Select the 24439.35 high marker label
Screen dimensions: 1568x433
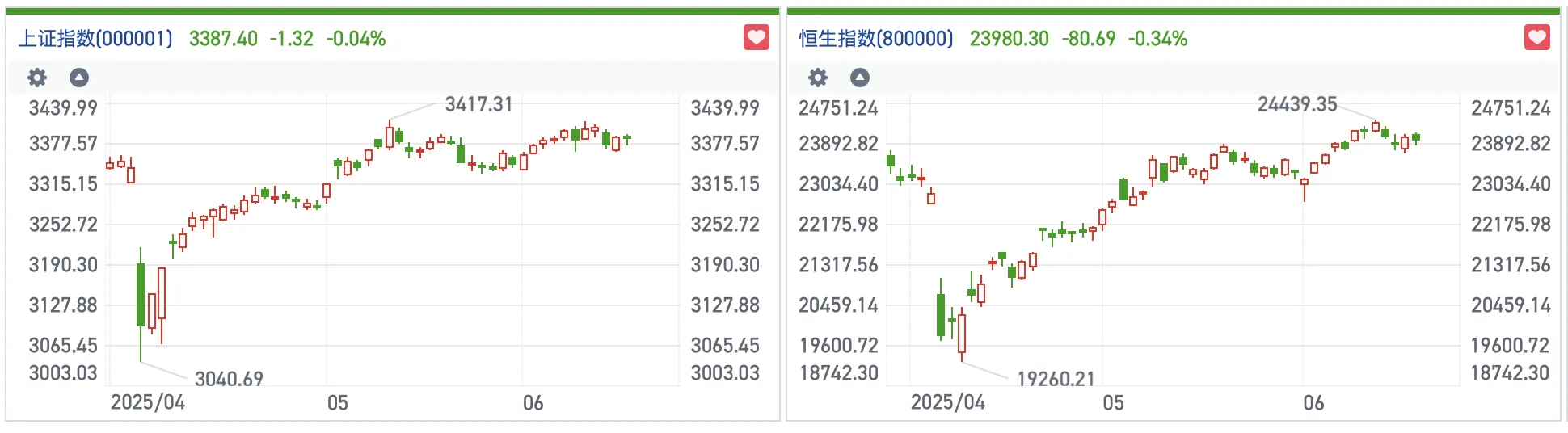(1297, 104)
